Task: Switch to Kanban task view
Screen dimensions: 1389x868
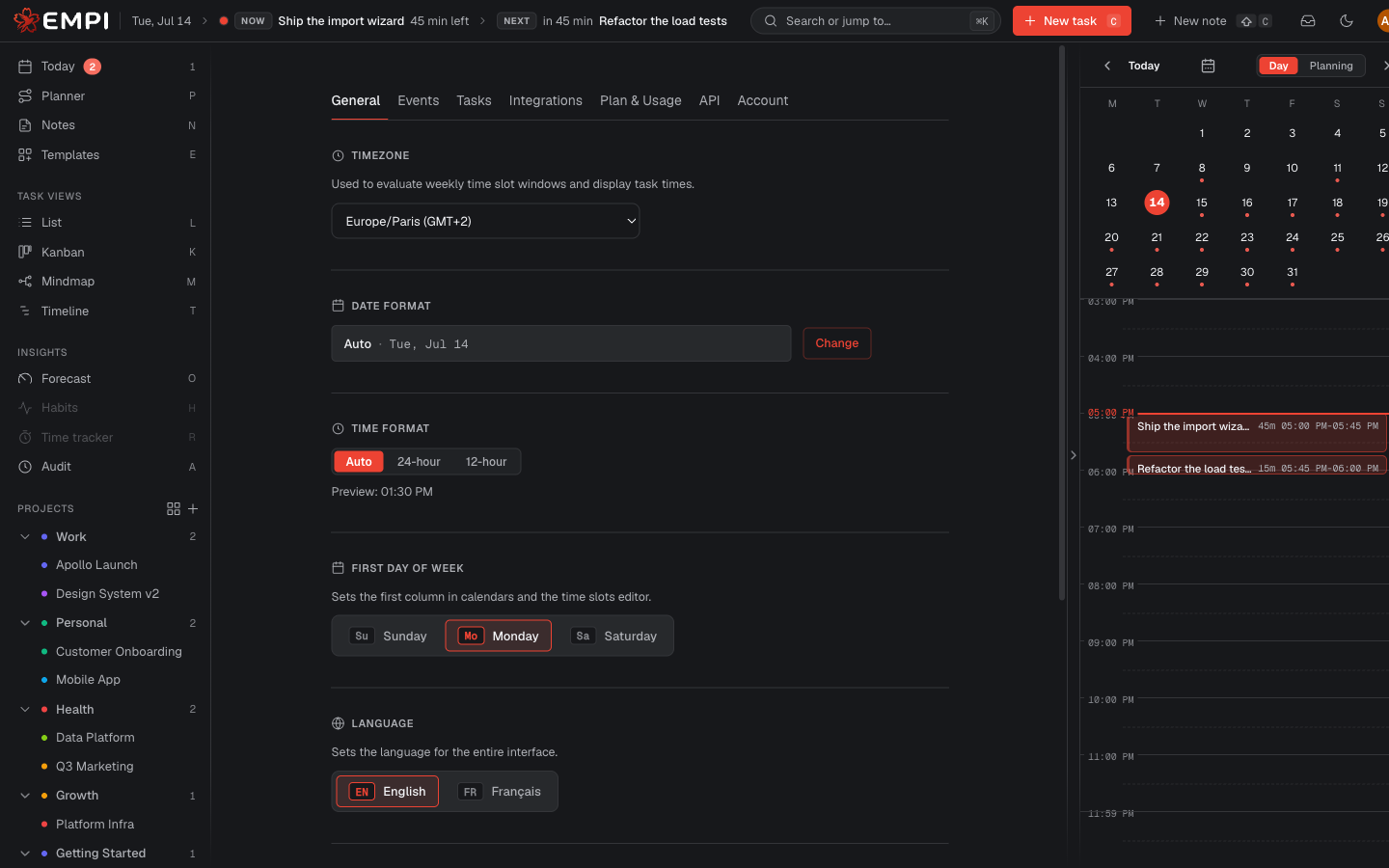Action: [x=106, y=252]
